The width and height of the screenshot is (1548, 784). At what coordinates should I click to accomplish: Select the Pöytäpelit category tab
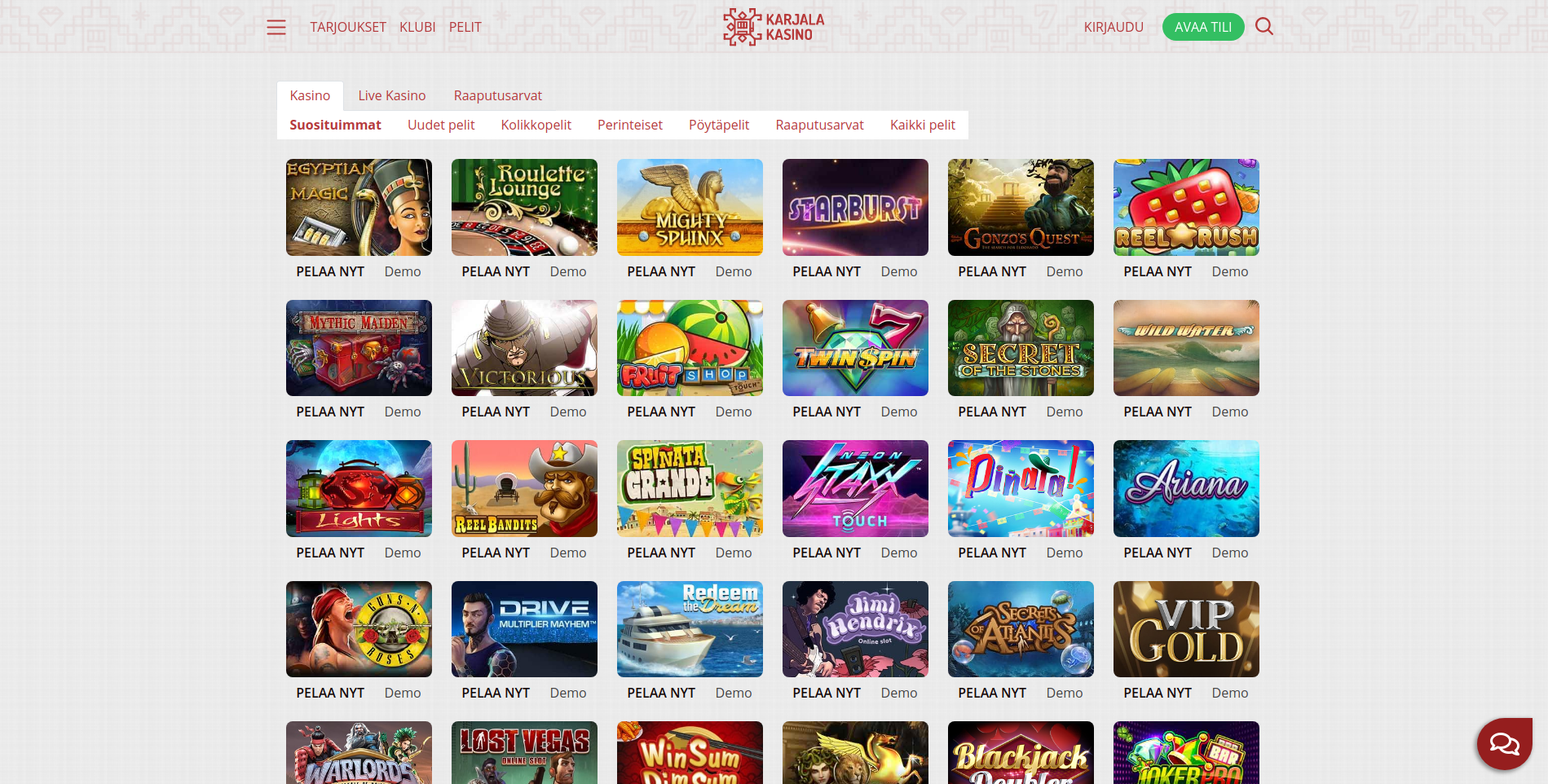point(719,125)
